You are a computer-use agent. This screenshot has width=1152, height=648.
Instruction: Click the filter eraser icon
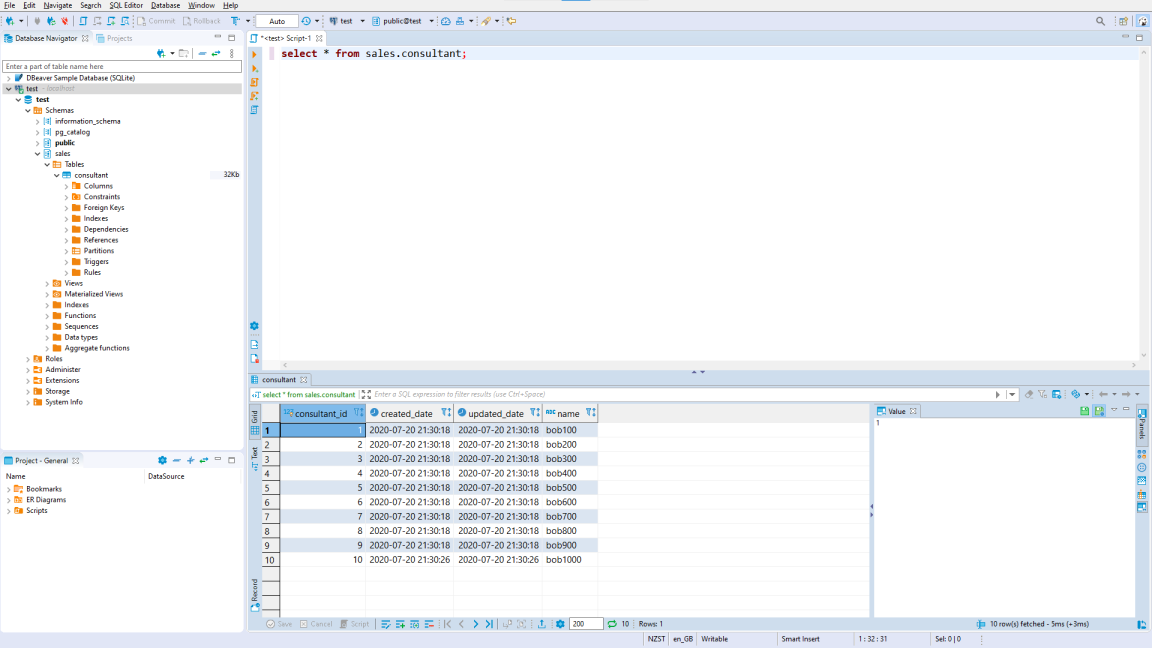[x=1029, y=395]
